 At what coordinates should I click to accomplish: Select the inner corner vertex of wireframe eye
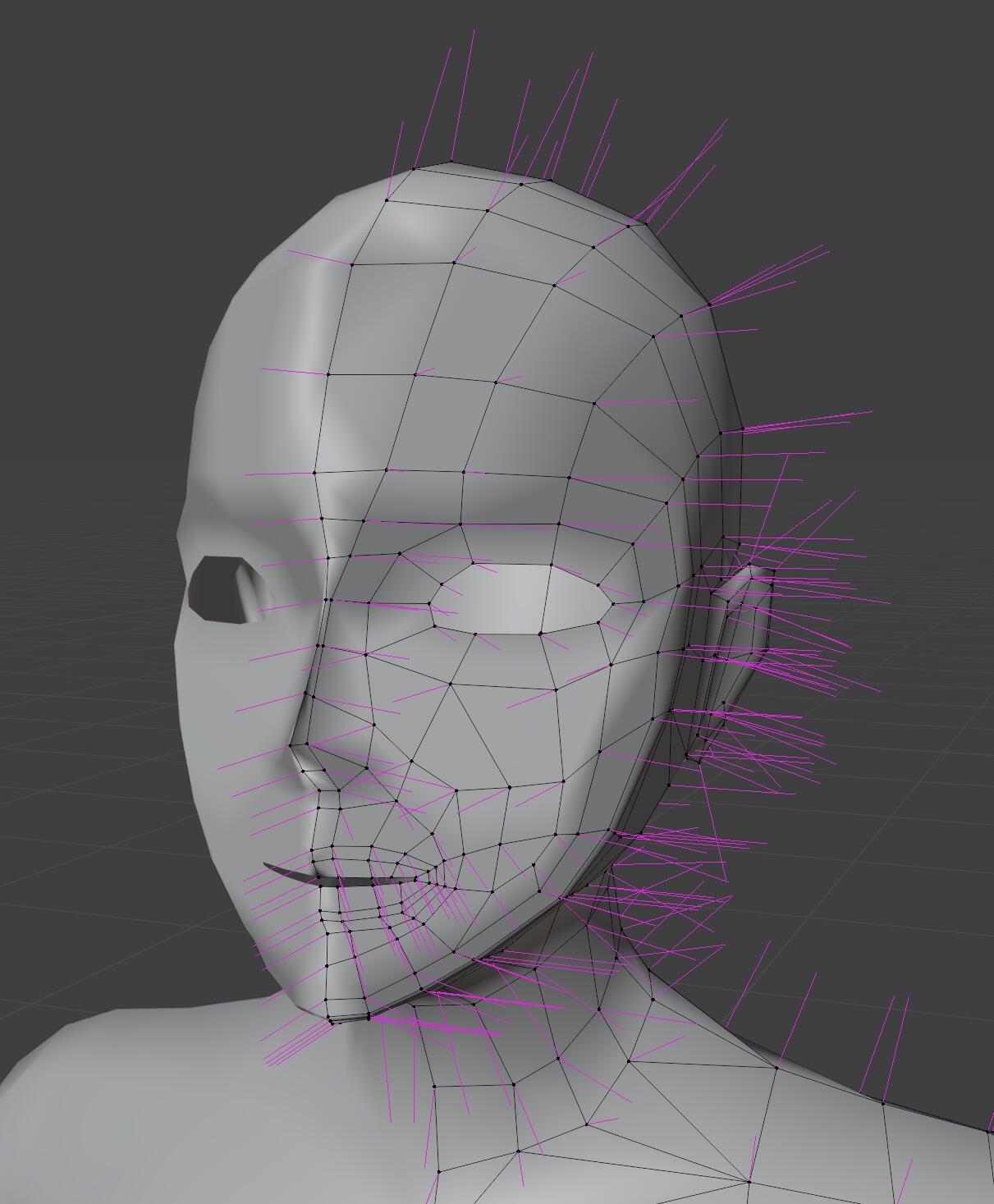[x=430, y=605]
